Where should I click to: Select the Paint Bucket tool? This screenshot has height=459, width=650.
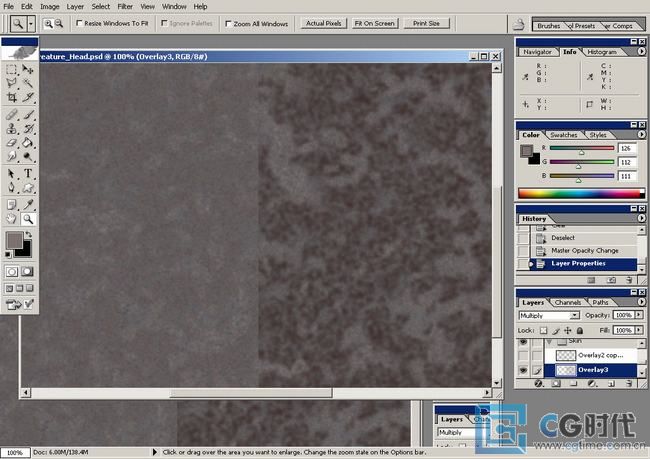click(27, 143)
